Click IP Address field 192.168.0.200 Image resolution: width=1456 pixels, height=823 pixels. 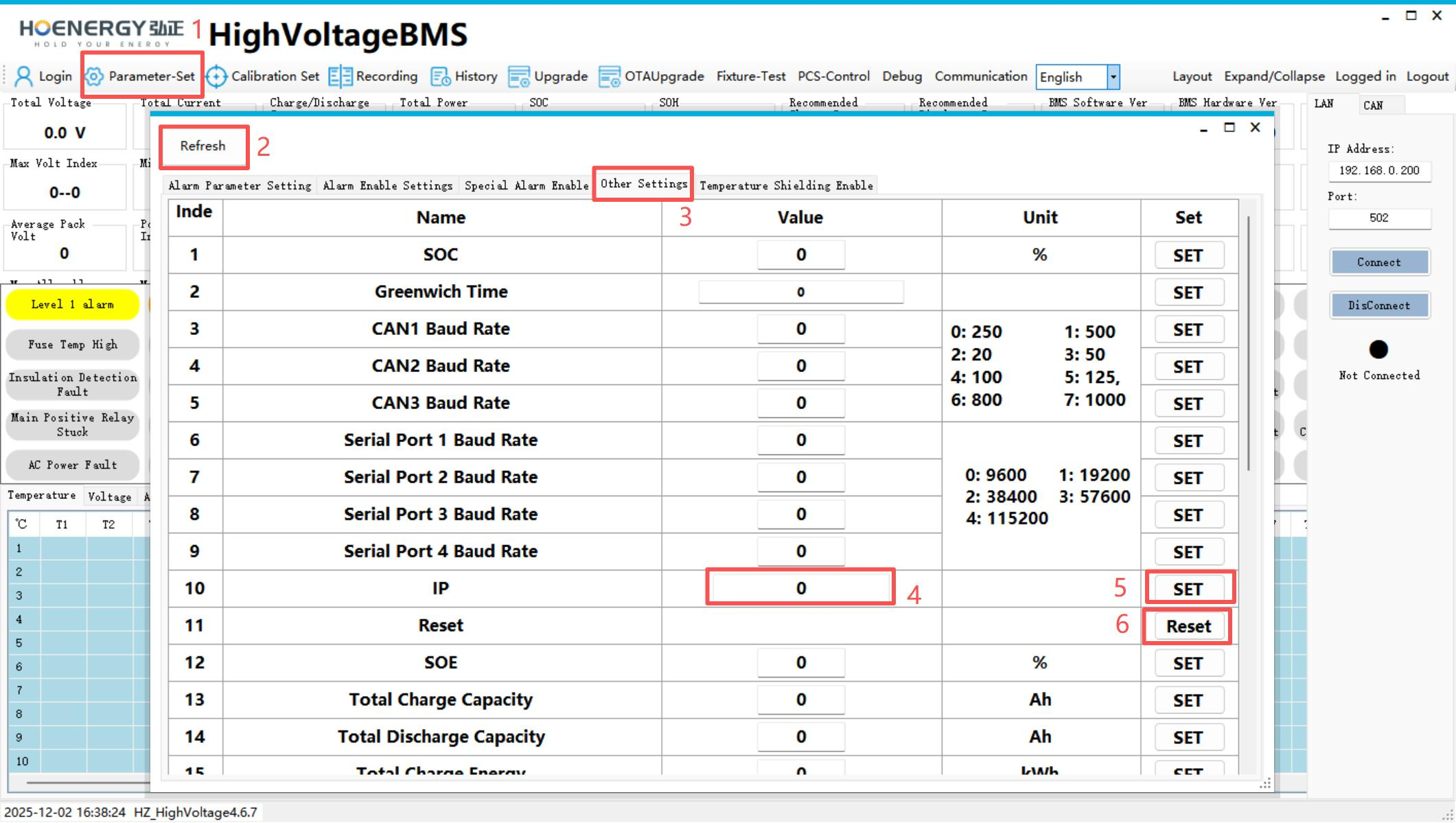[x=1379, y=170]
